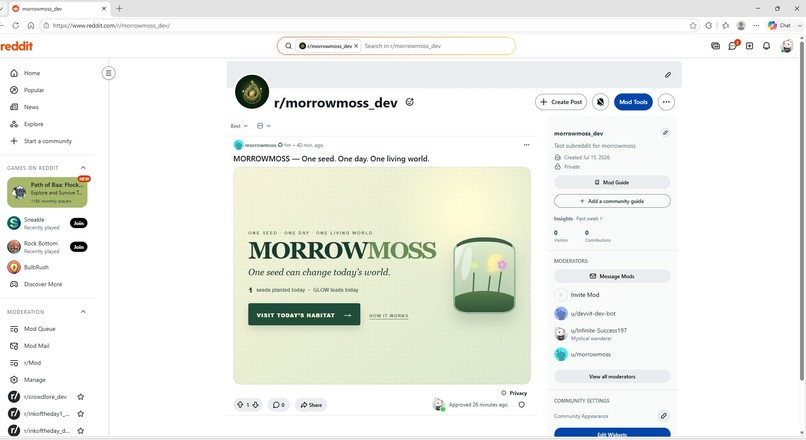Edit the community banner with pencil
The height and width of the screenshot is (440, 806).
click(x=668, y=75)
